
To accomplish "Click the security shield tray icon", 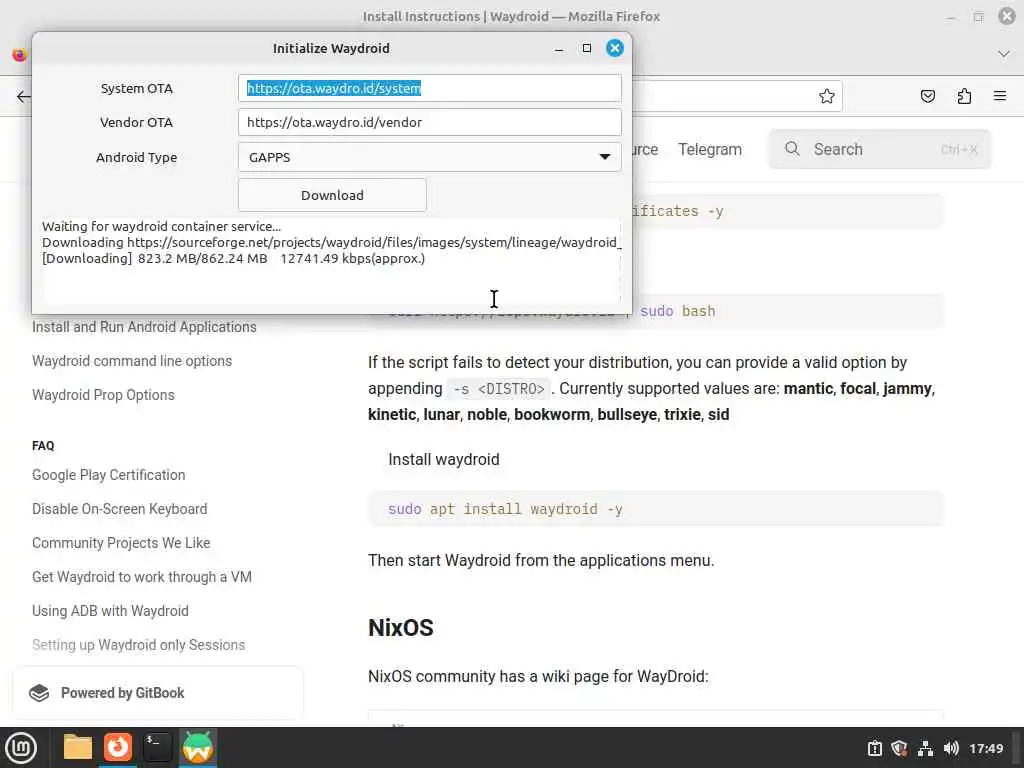I will click(x=899, y=748).
